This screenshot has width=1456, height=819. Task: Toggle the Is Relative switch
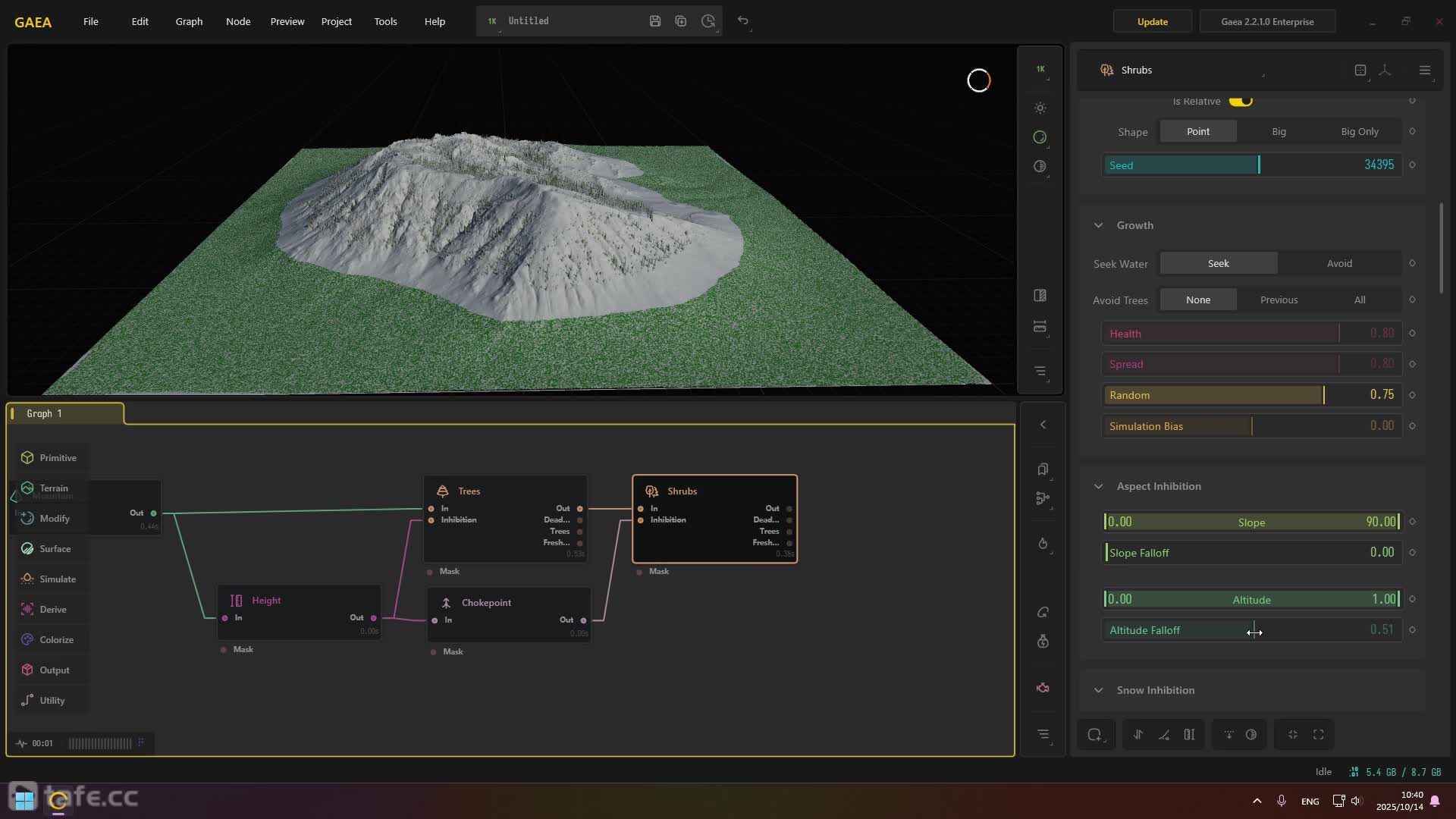(x=1241, y=101)
